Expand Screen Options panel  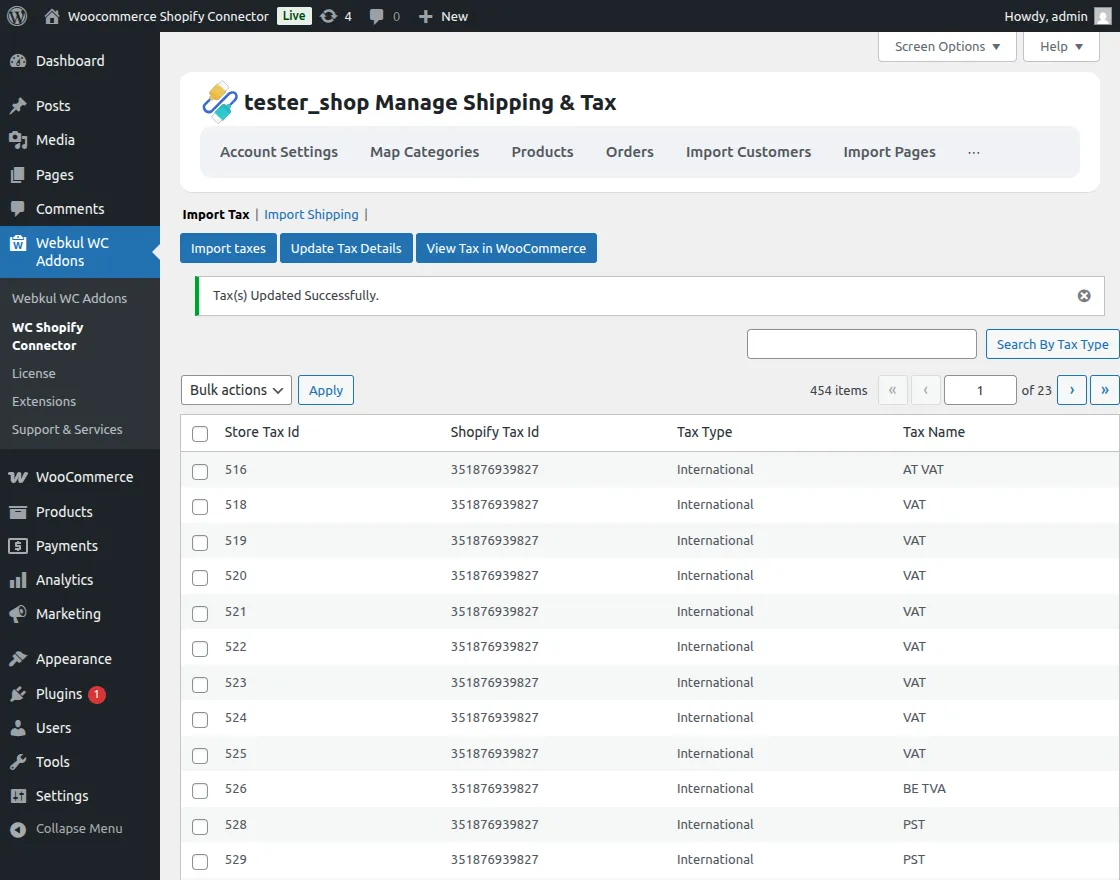(946, 47)
